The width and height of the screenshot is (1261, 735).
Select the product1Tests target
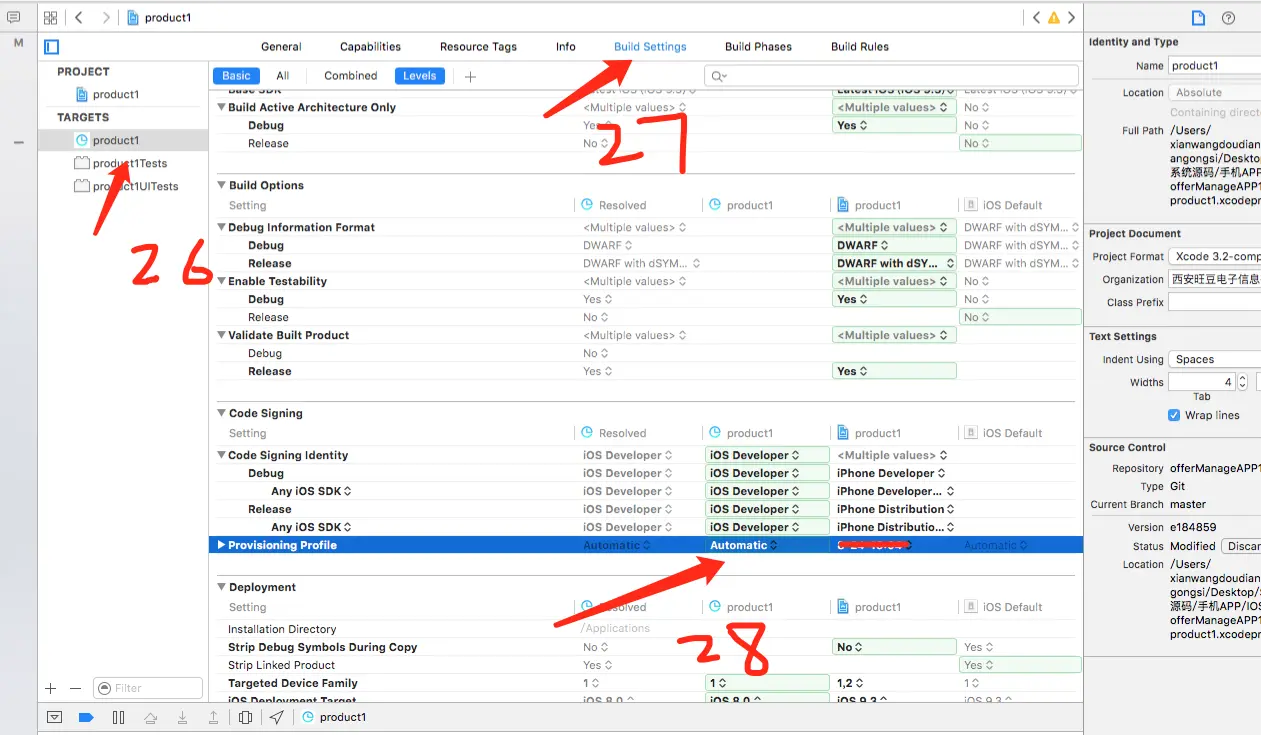[129, 163]
